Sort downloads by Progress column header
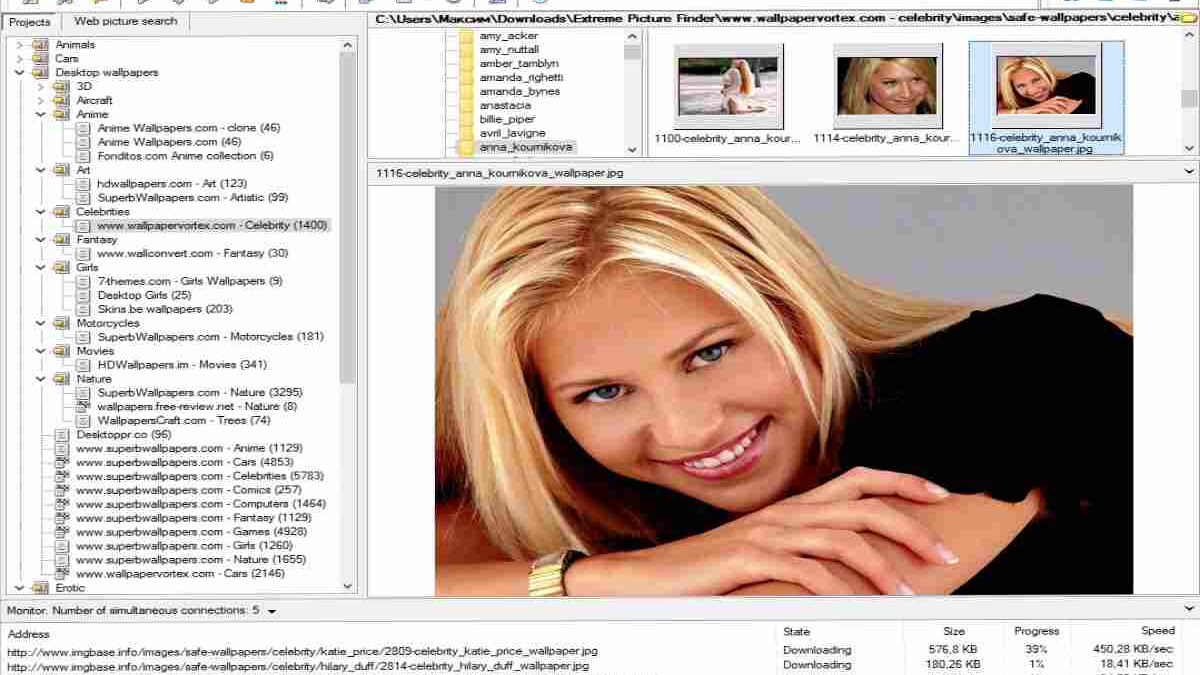This screenshot has width=1200, height=675. (1036, 632)
